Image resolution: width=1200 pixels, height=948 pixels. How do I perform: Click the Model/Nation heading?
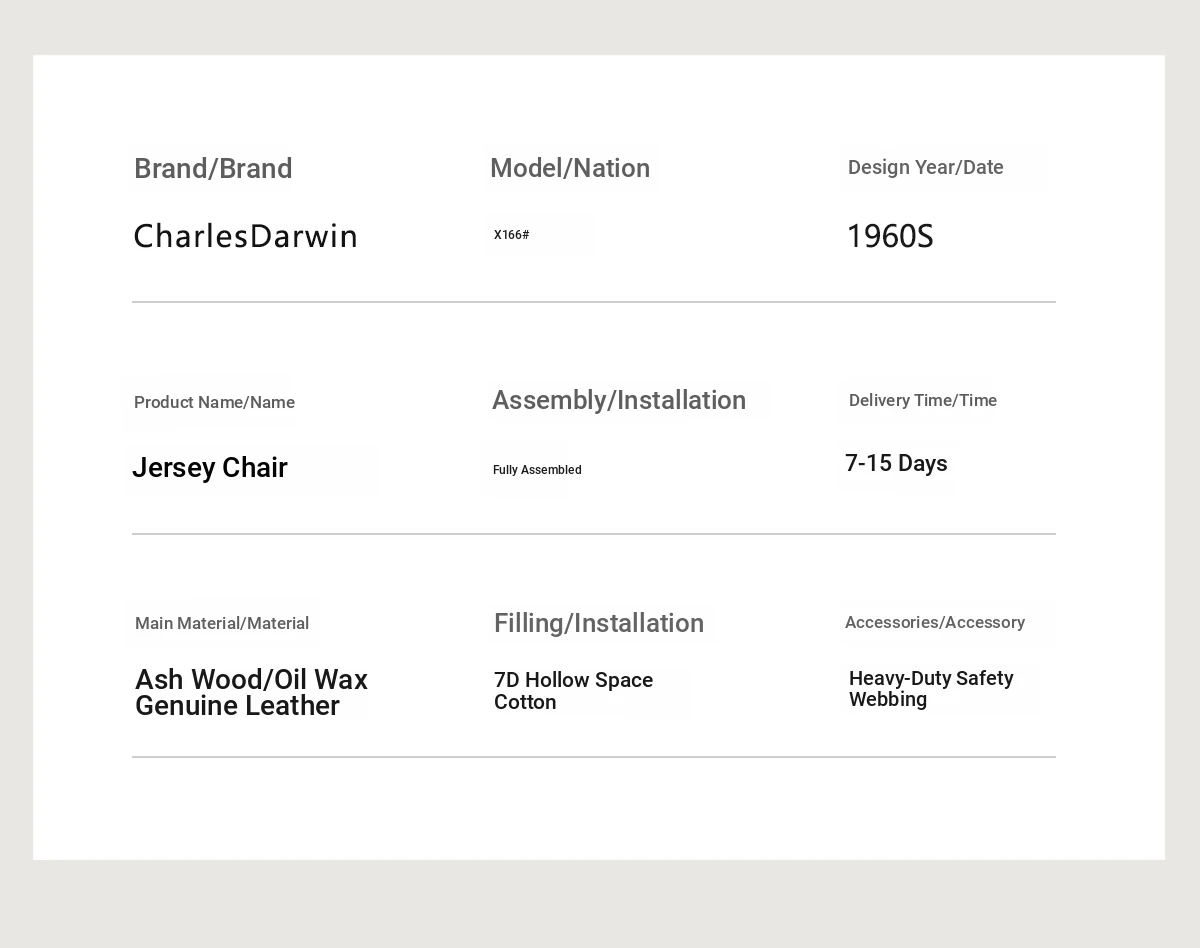[570, 168]
